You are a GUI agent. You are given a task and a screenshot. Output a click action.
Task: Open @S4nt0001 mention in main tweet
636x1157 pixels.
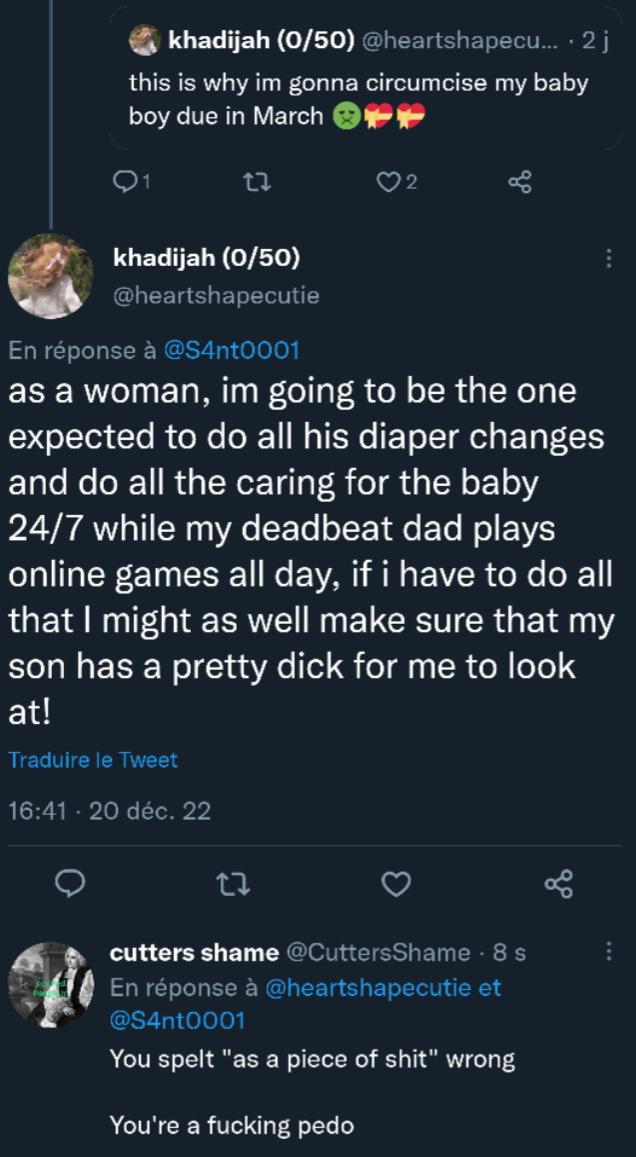pyautogui.click(x=229, y=350)
